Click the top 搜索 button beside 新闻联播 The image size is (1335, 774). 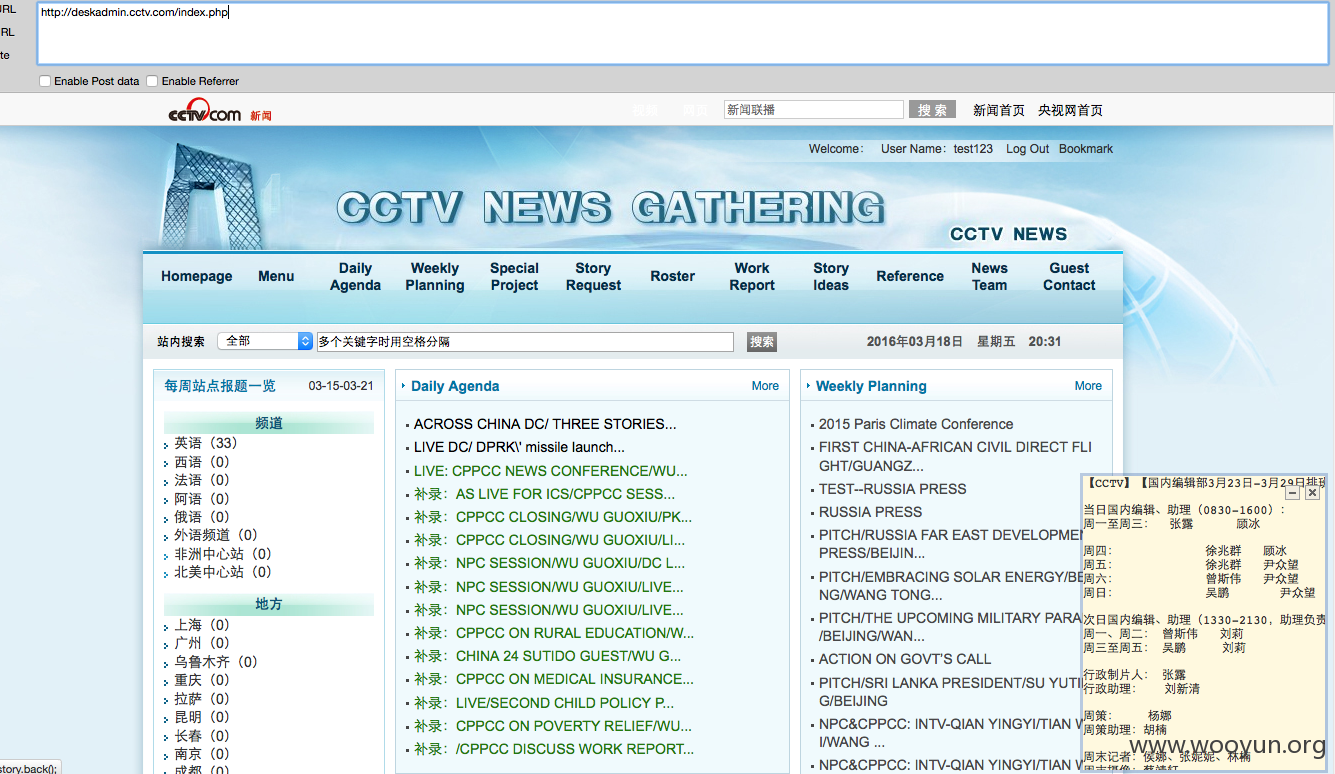tap(932, 110)
